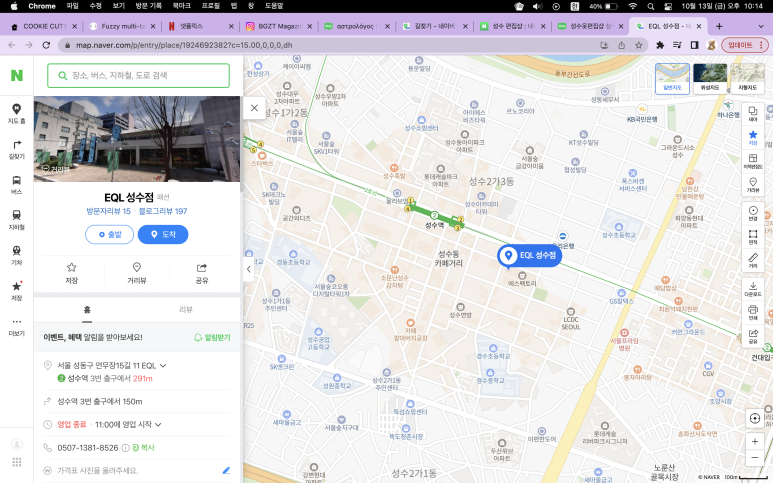
Task: Toggle the 테마 layer tool on map
Action: [753, 114]
